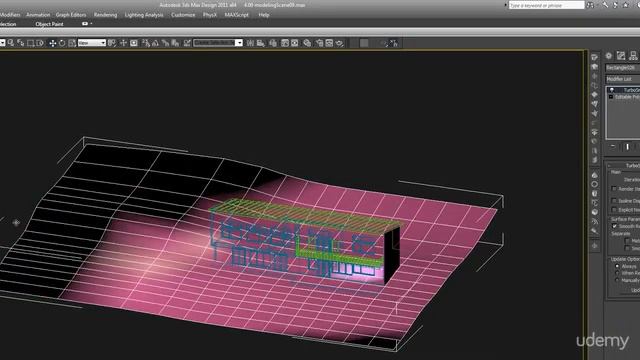The height and width of the screenshot is (360, 640).
Task: Choose rectangular selection region icon
Action: coord(30,43)
